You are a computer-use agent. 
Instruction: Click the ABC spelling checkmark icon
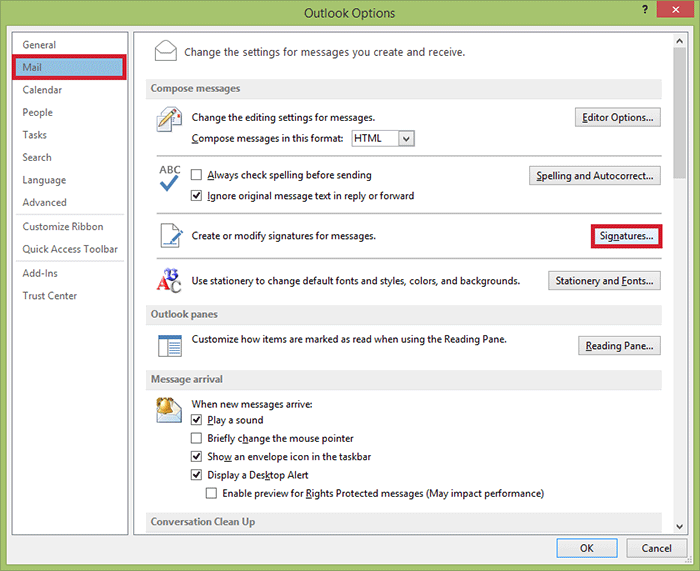[x=170, y=178]
